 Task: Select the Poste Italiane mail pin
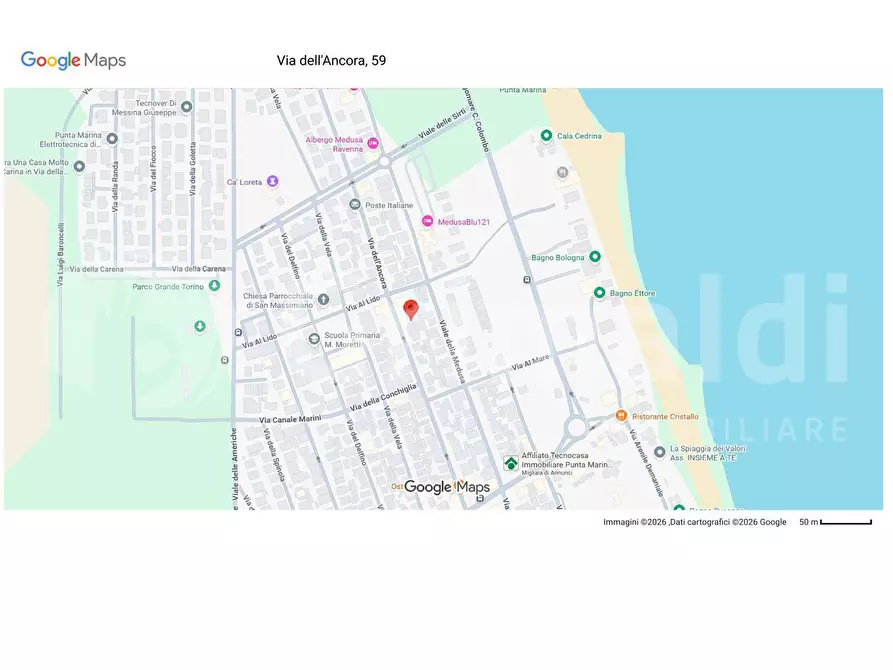tap(354, 205)
